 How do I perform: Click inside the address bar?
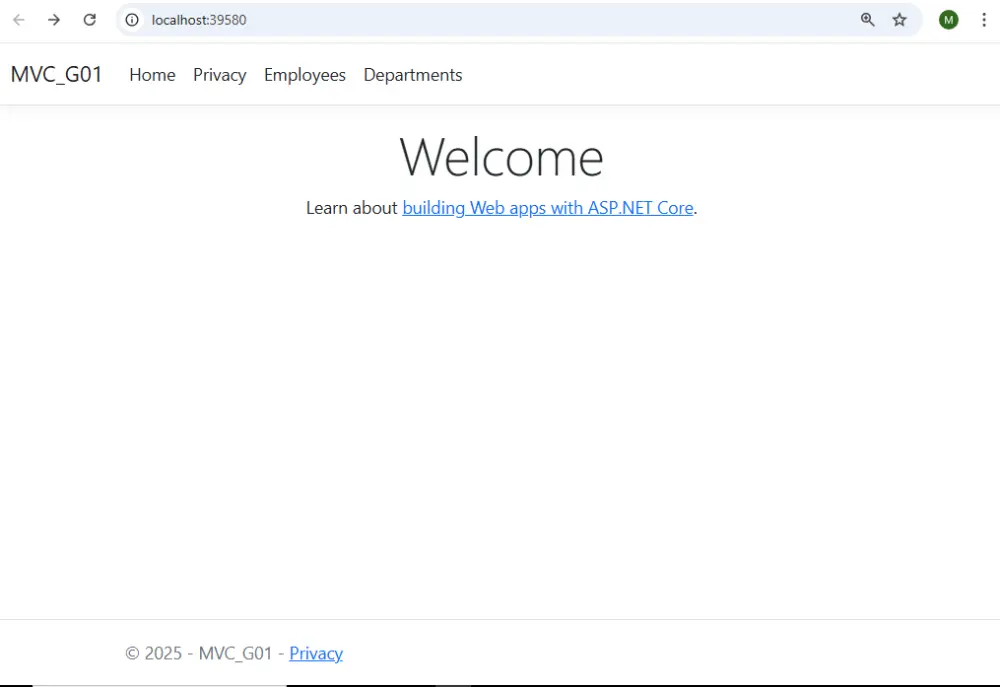(x=300, y=19)
